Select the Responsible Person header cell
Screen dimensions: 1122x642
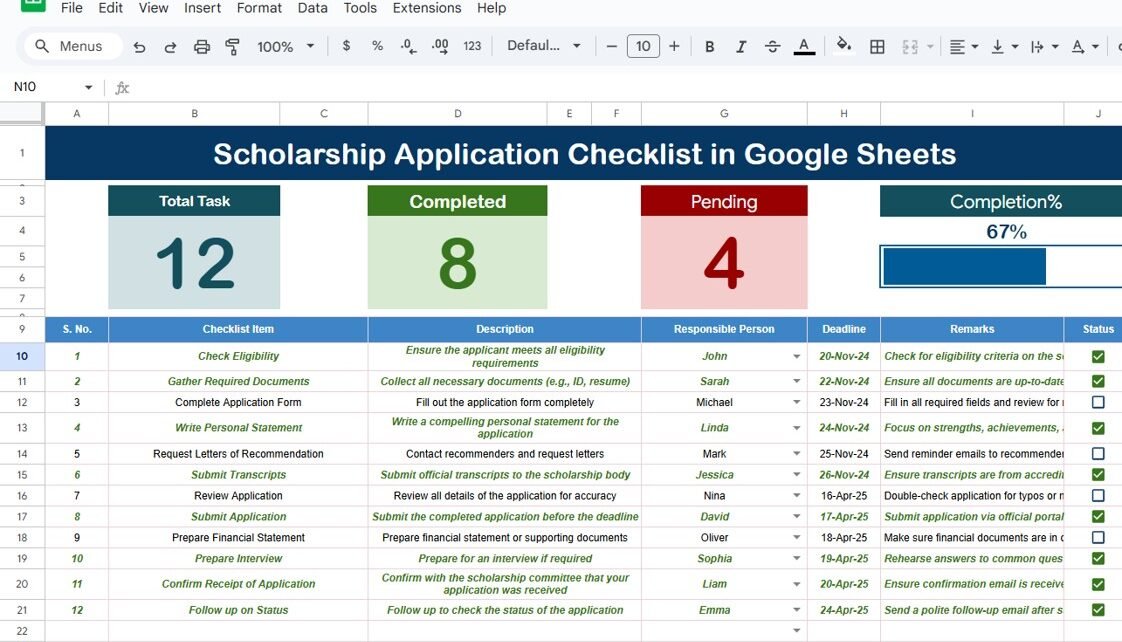click(724, 329)
